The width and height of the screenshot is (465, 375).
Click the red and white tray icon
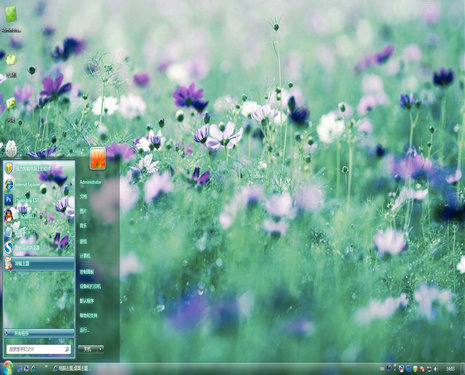(422, 369)
